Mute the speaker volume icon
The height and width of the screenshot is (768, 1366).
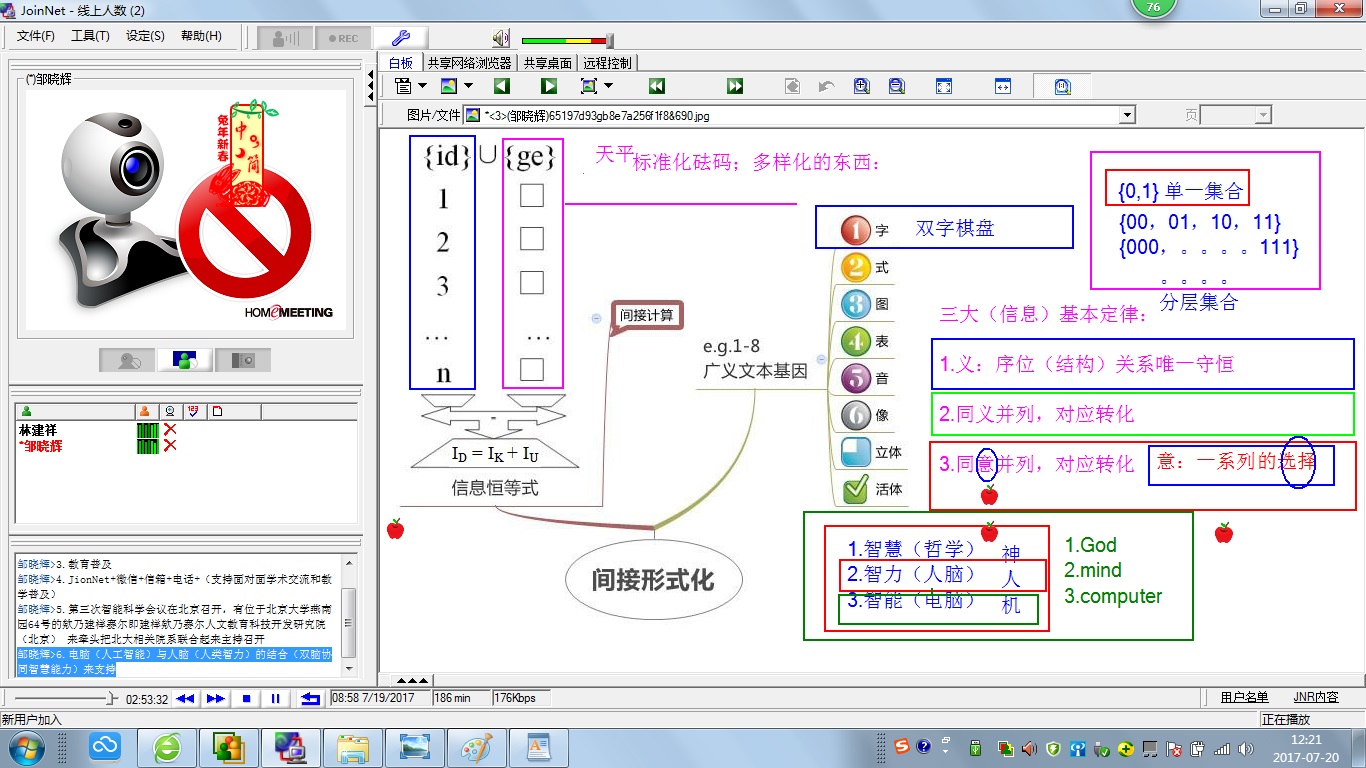(501, 39)
